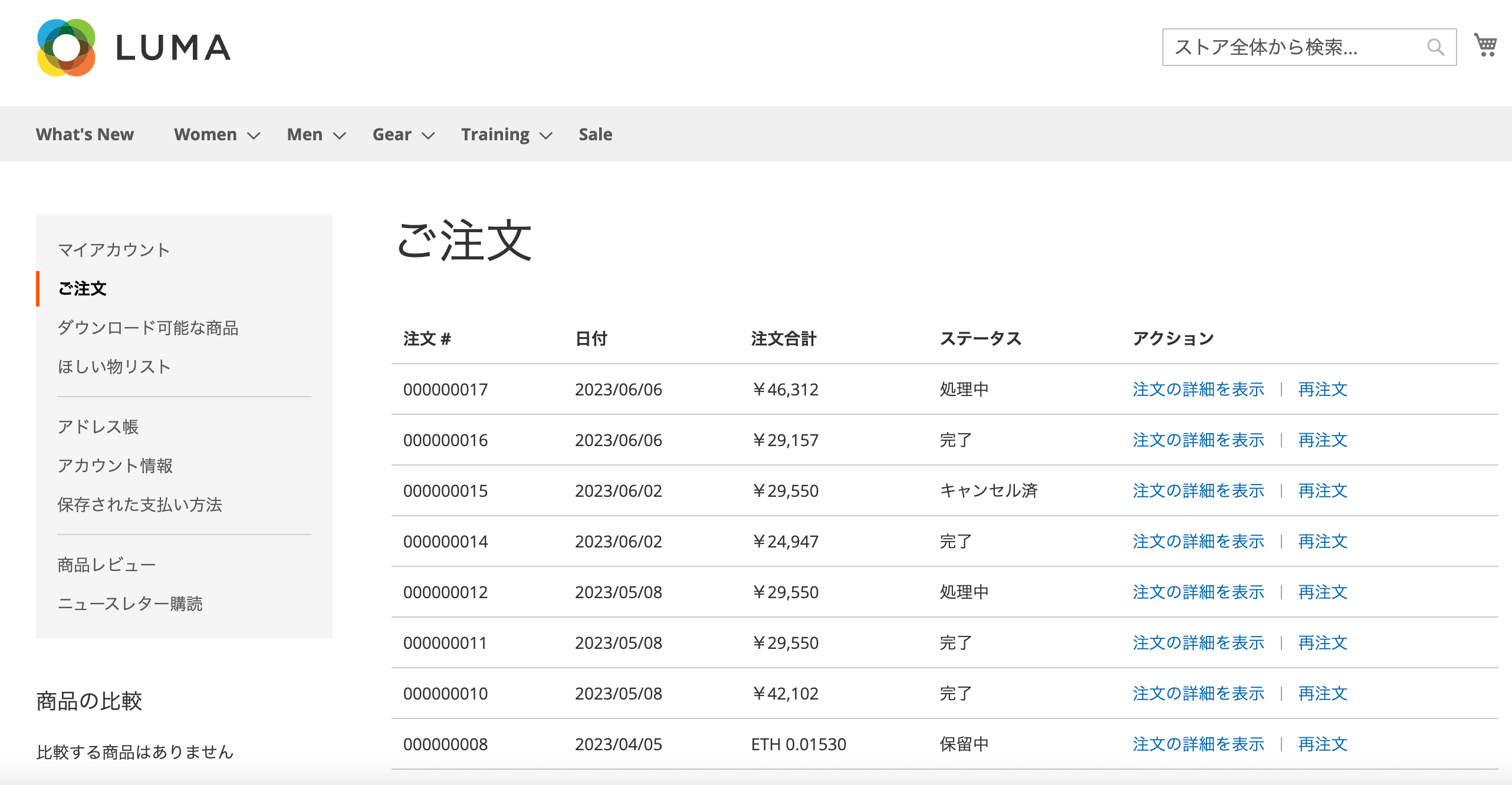
Task: Open the アドレス帳 link
Action: (98, 427)
